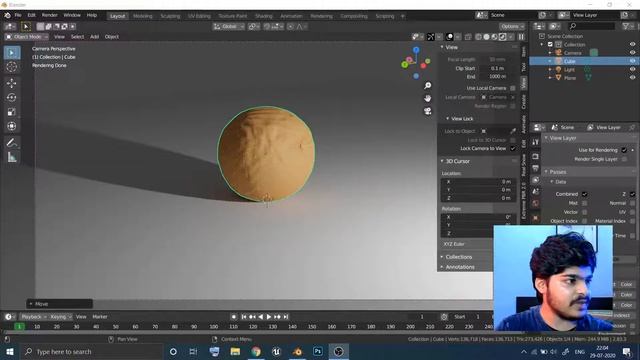This screenshot has width=640, height=360.
Task: Click the viewport pan hand icon
Action: pyautogui.click(x=427, y=98)
